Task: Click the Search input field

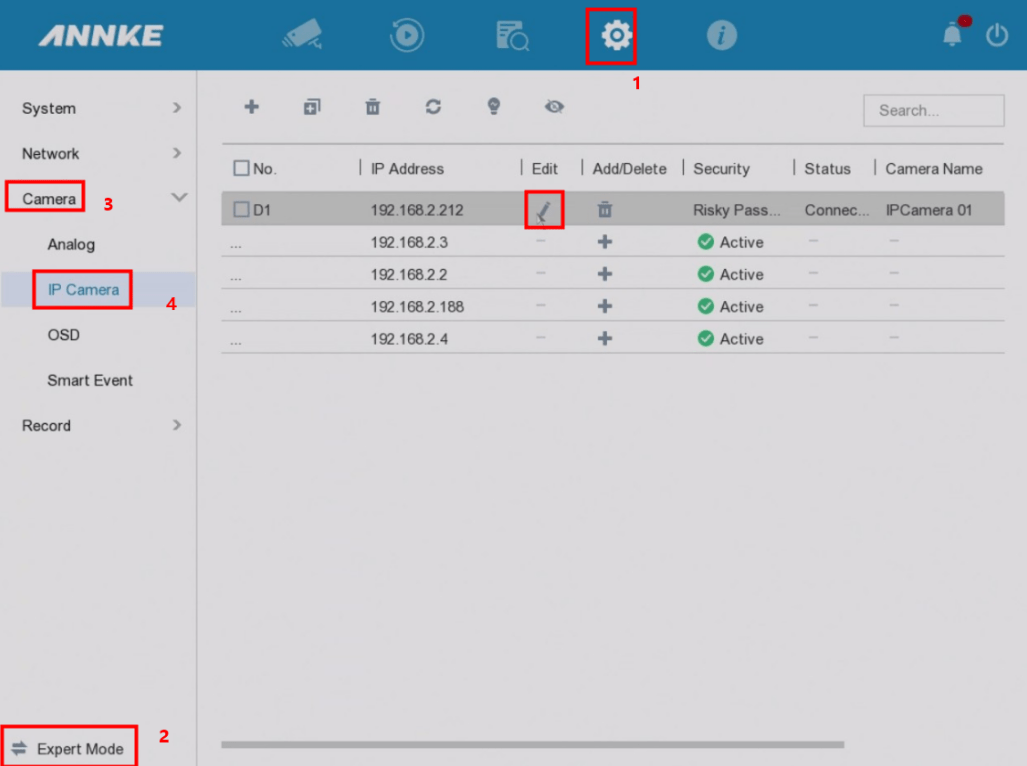Action: [932, 110]
